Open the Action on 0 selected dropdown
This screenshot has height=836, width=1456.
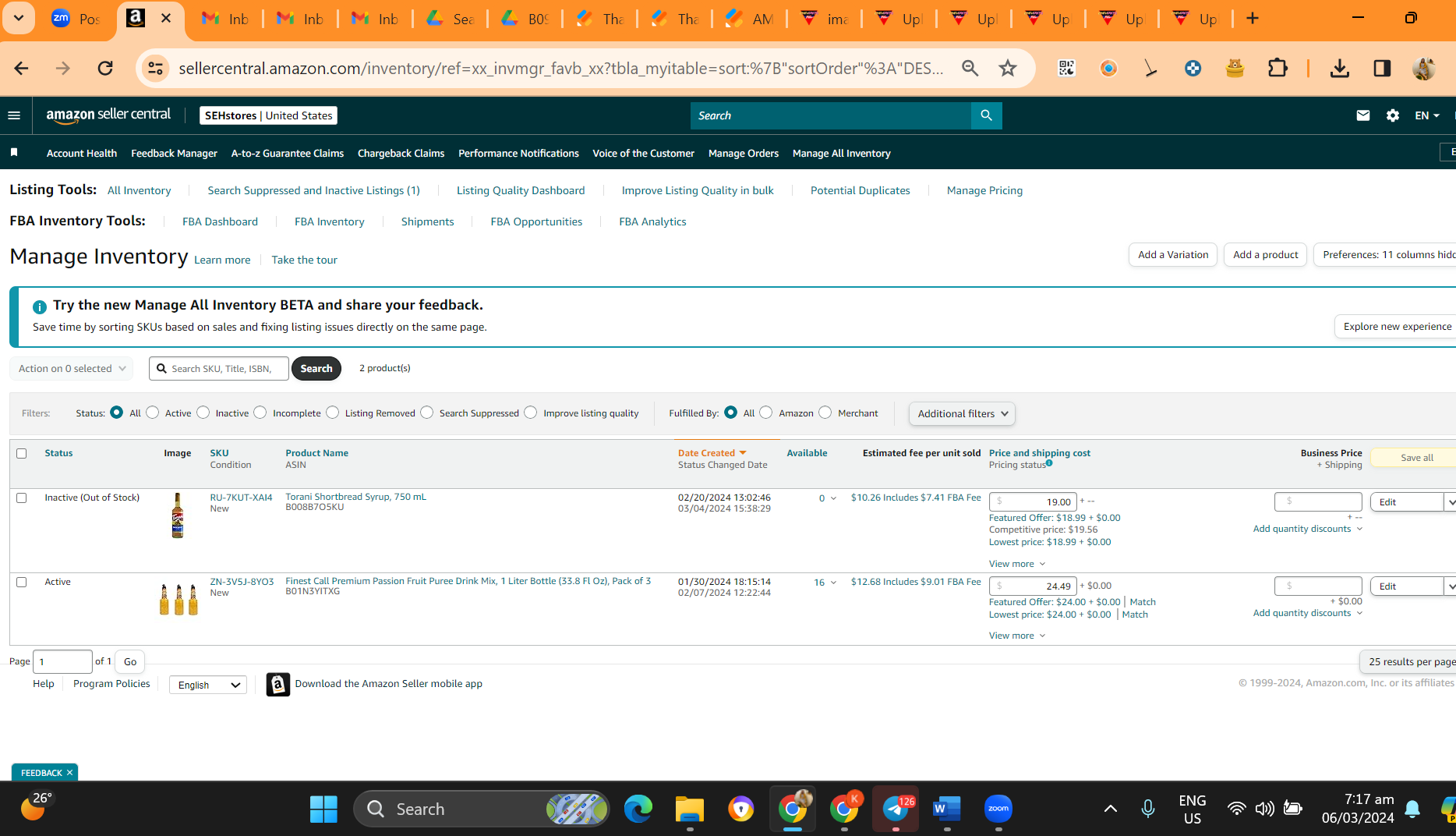pyautogui.click(x=71, y=368)
